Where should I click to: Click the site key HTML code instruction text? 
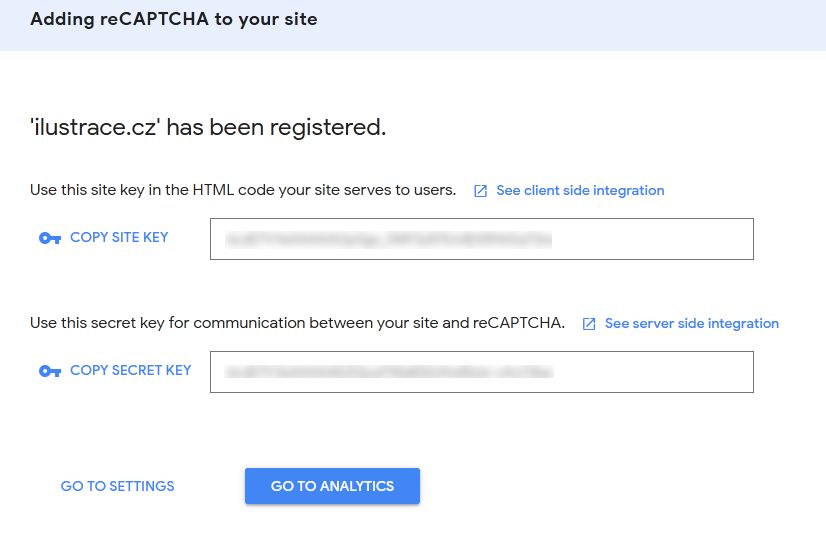coord(243,190)
